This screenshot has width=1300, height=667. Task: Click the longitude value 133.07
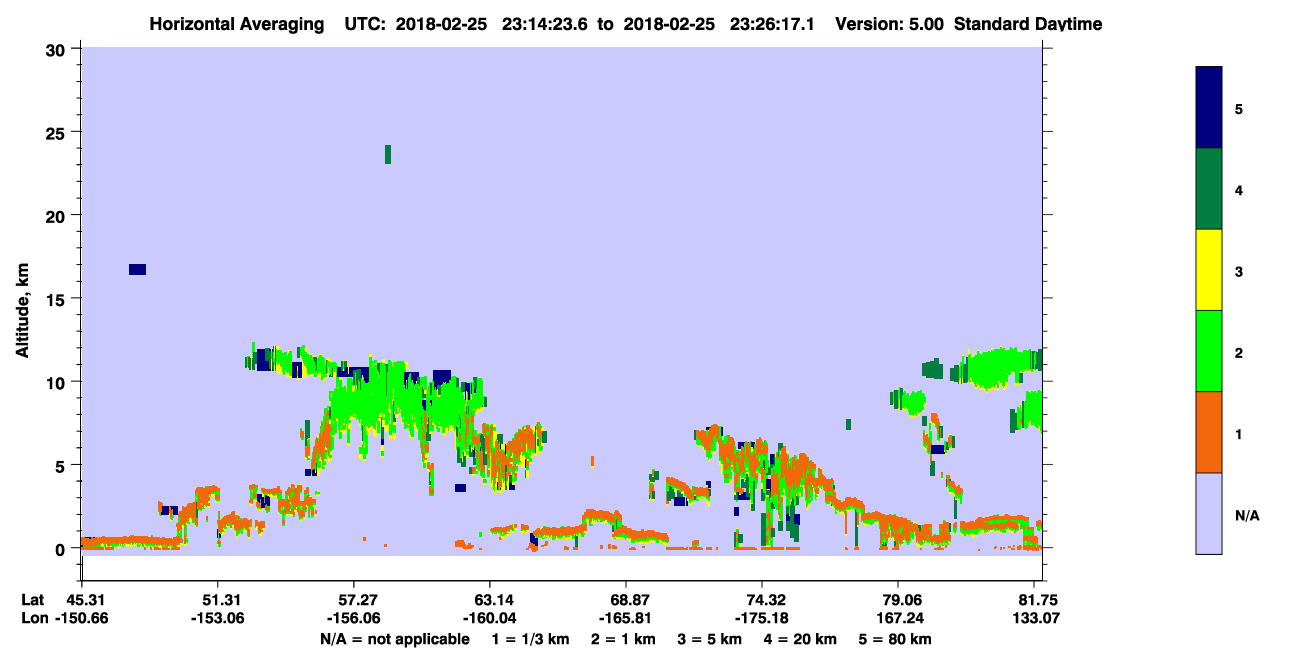point(1037,618)
